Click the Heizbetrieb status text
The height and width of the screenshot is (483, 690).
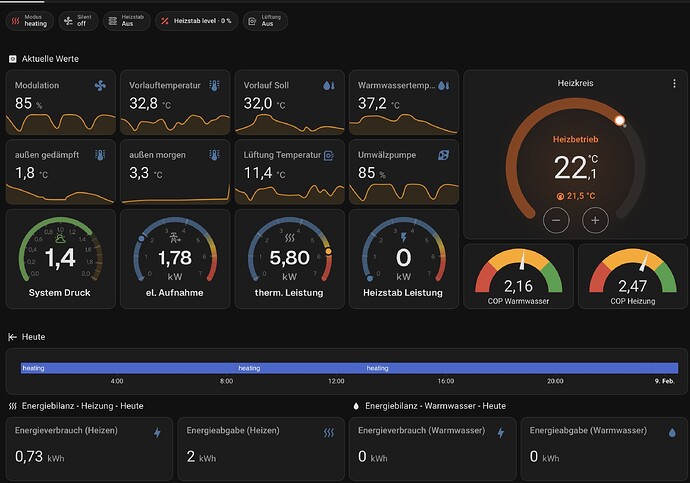coord(575,139)
